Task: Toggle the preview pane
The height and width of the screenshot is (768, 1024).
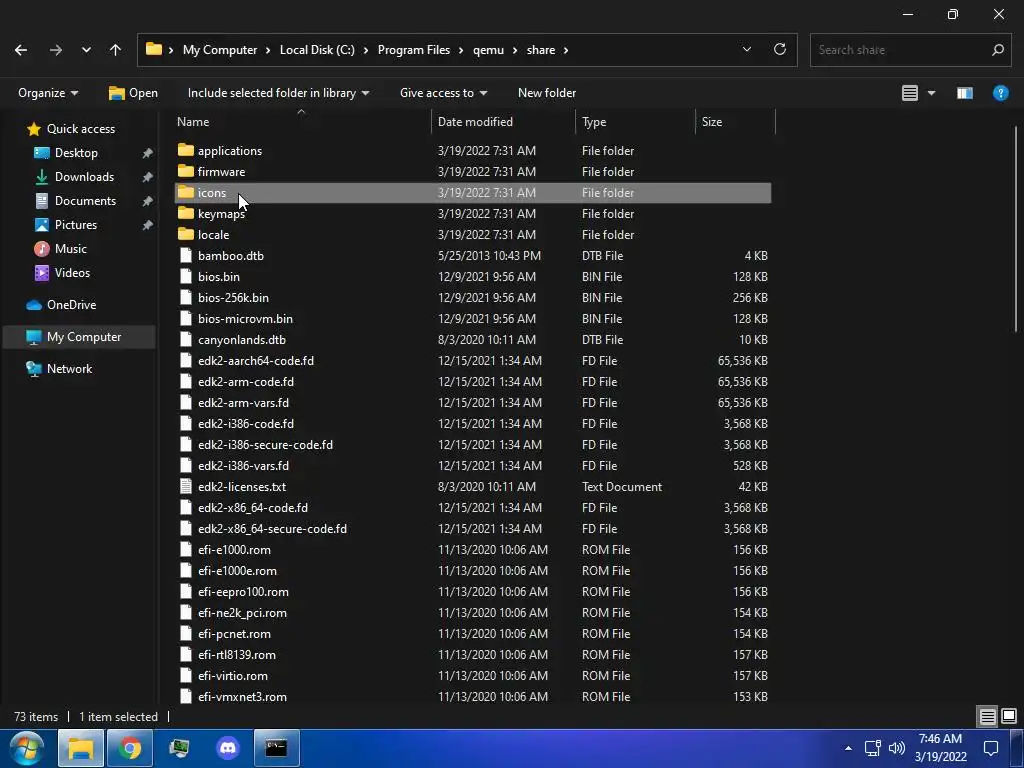Action: (965, 93)
